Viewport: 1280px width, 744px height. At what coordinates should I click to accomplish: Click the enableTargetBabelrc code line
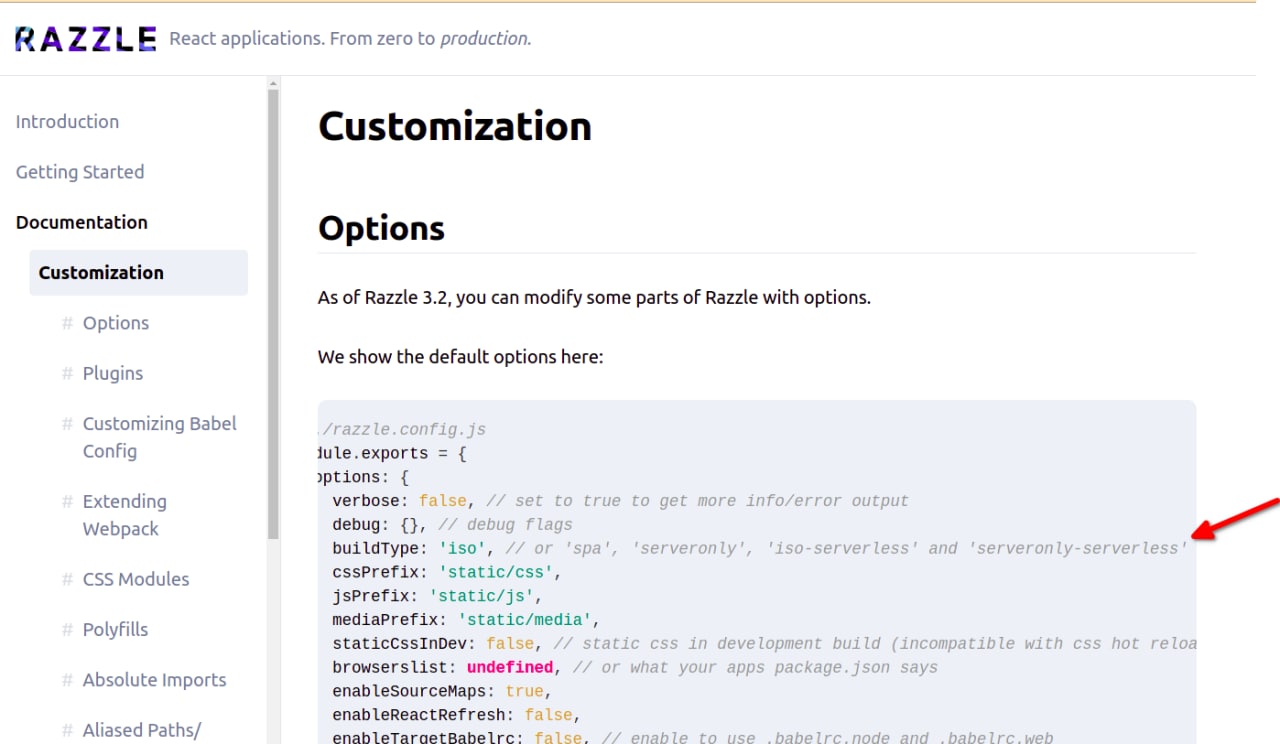[x=692, y=738]
